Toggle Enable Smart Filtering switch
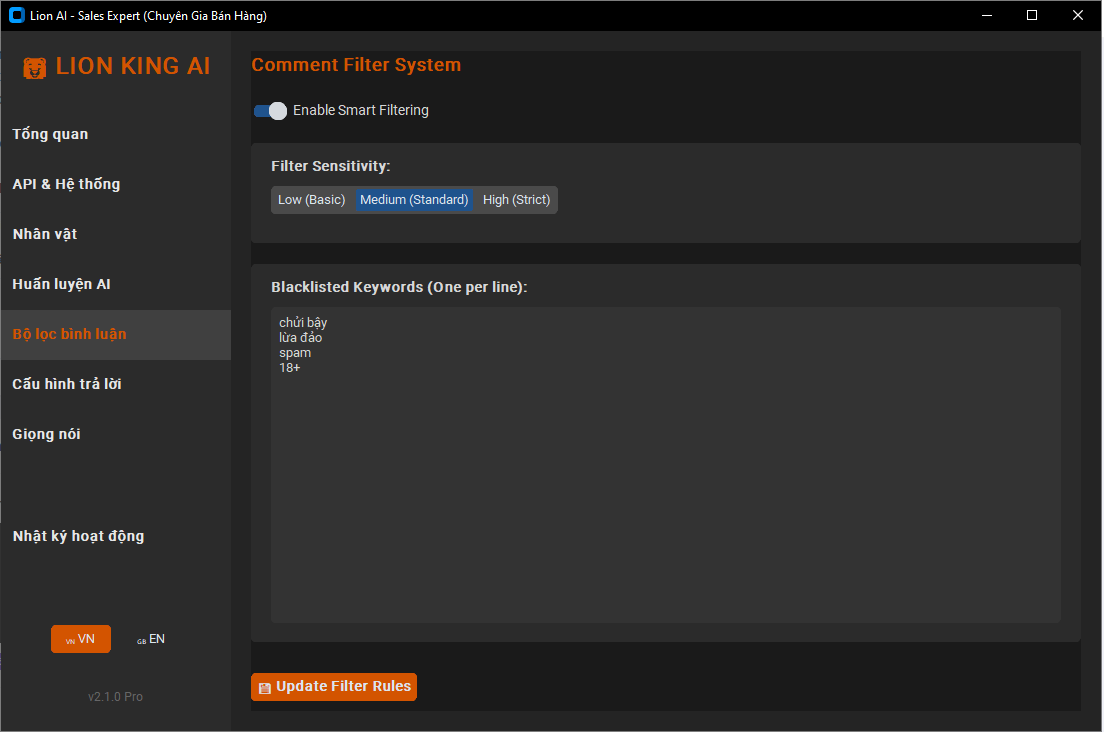1104x732 pixels. [x=270, y=111]
